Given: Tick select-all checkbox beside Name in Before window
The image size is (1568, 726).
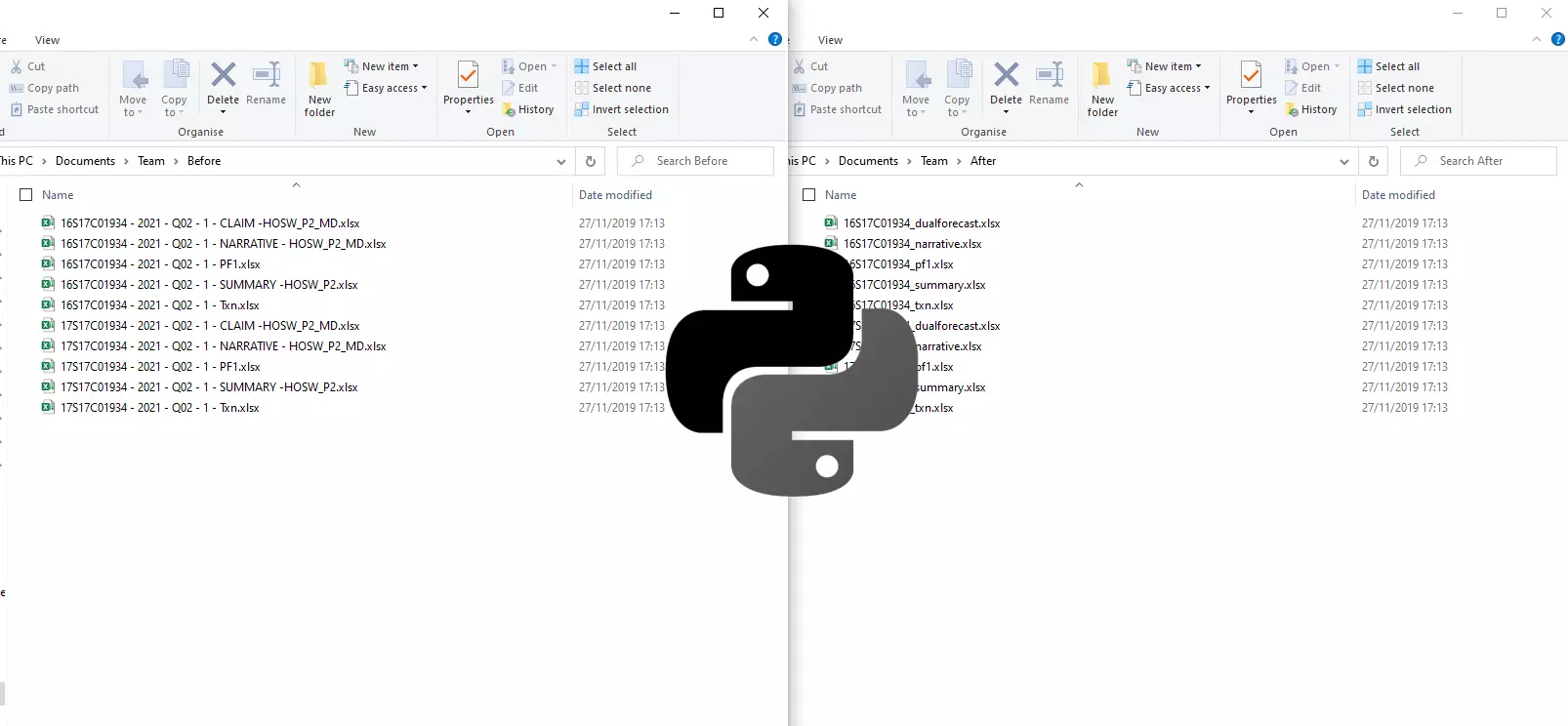Looking at the screenshot, I should coord(26,195).
